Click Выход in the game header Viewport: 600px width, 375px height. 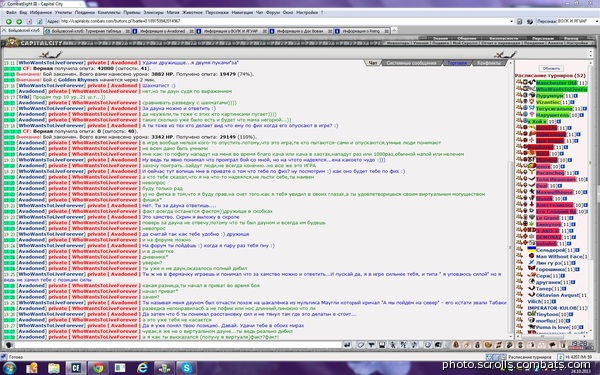[571, 38]
